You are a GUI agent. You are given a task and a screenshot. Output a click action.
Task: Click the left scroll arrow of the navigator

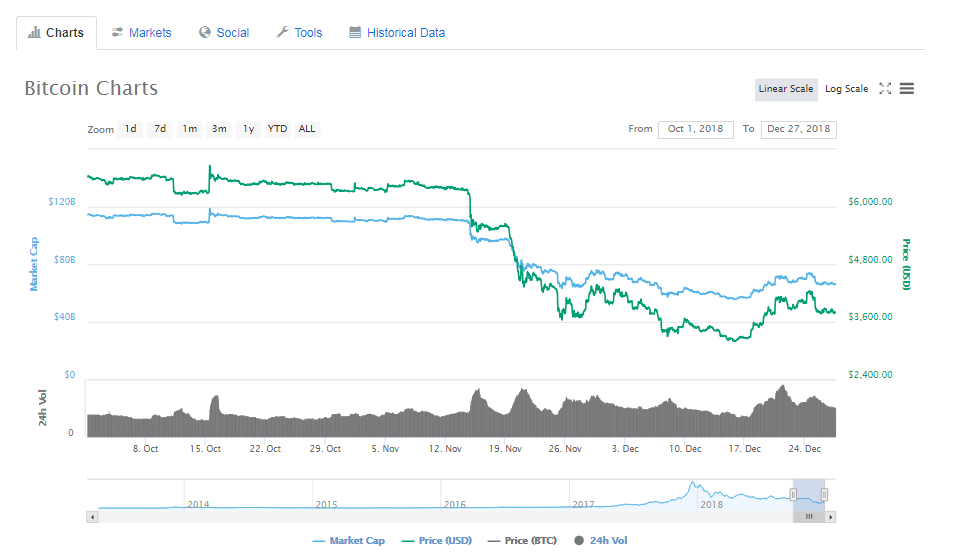[92, 517]
